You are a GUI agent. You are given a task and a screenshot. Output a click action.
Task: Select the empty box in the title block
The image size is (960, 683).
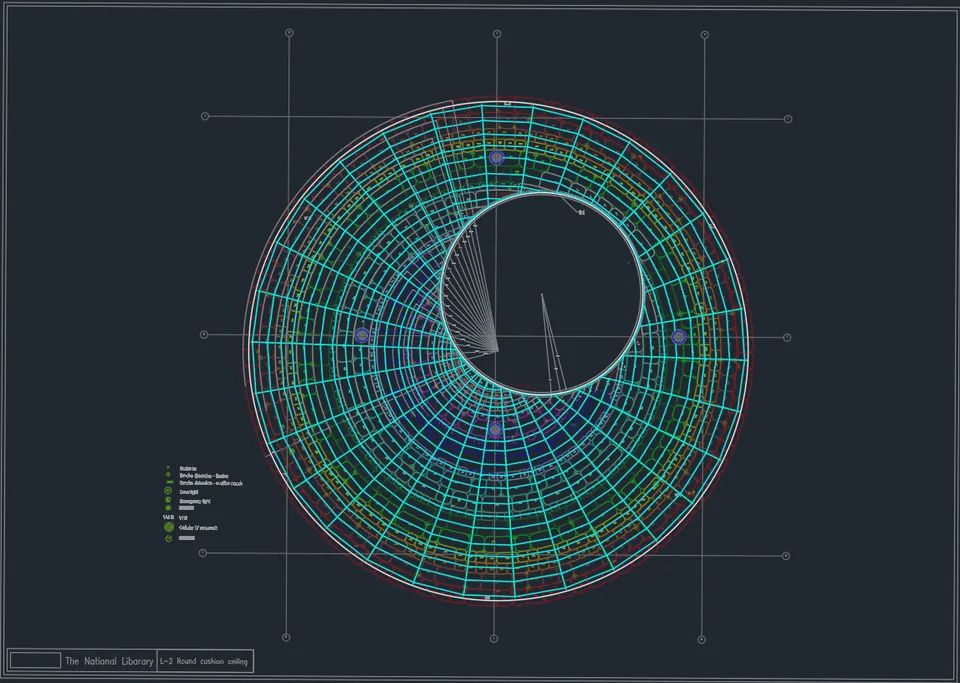[36, 660]
